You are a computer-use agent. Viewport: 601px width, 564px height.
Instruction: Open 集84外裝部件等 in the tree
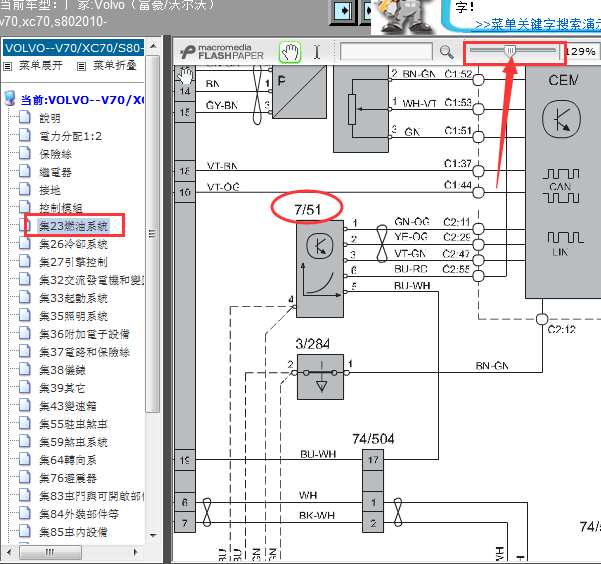(x=79, y=515)
